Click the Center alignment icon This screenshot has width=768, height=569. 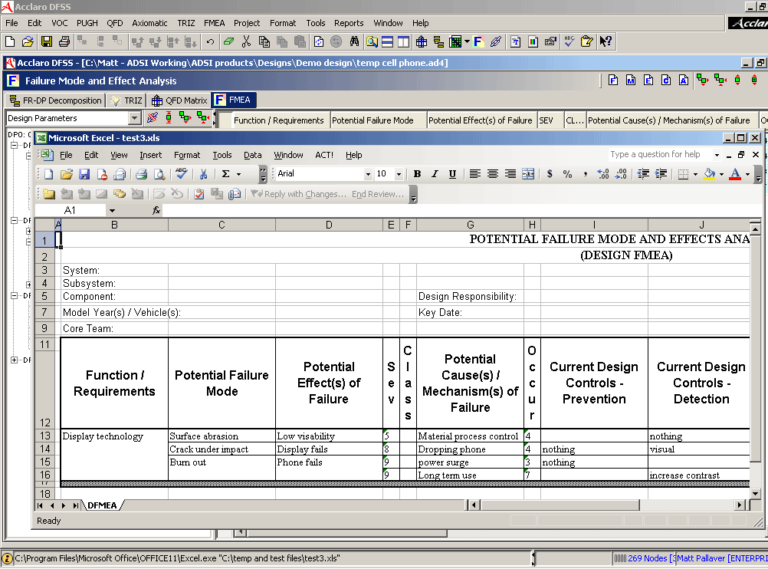[x=493, y=174]
